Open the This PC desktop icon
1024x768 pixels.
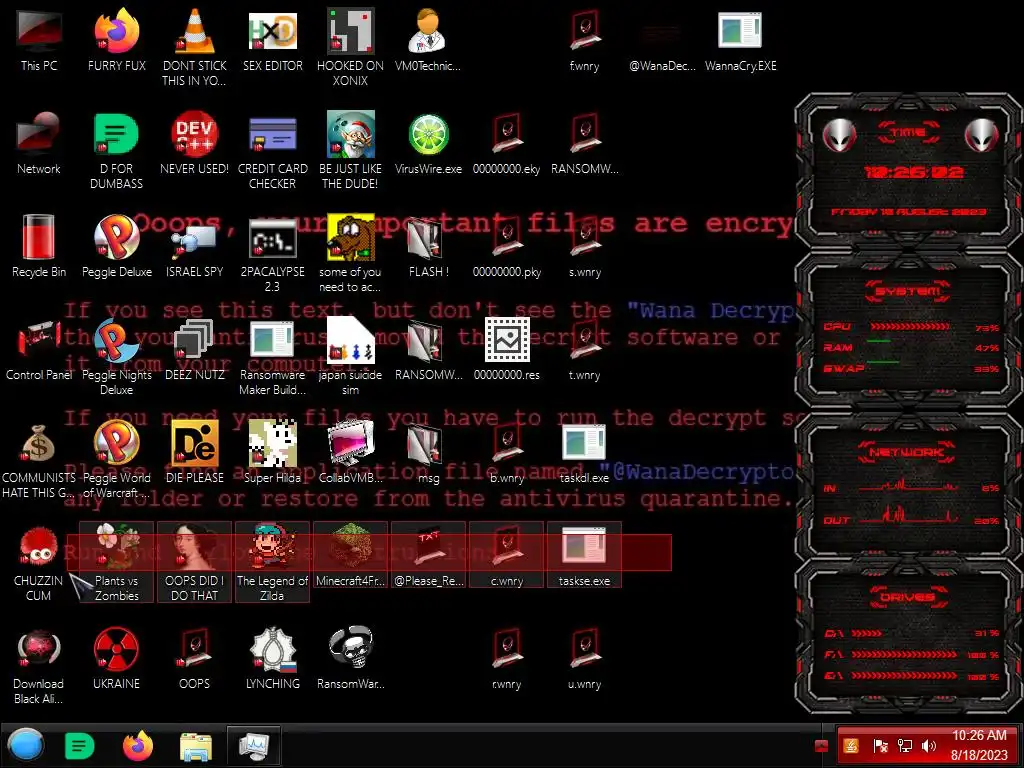pos(39,40)
